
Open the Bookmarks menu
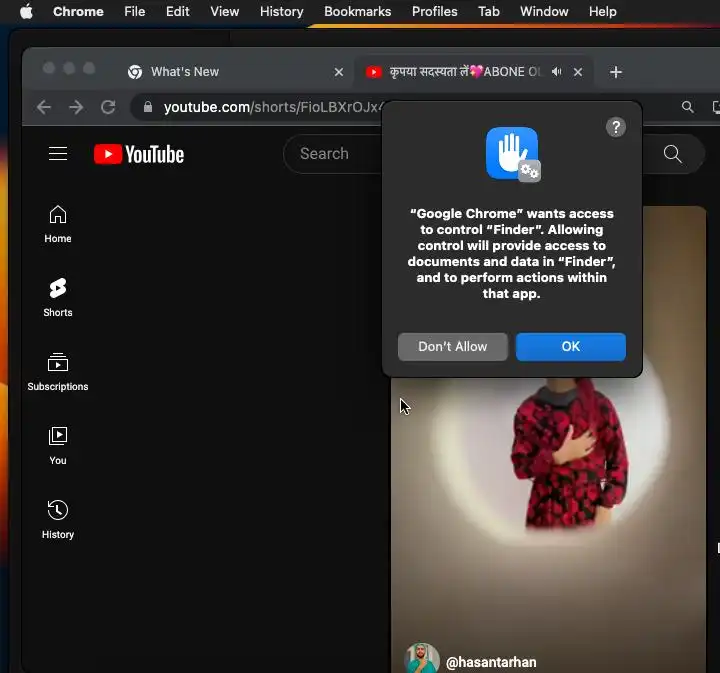[x=357, y=11]
